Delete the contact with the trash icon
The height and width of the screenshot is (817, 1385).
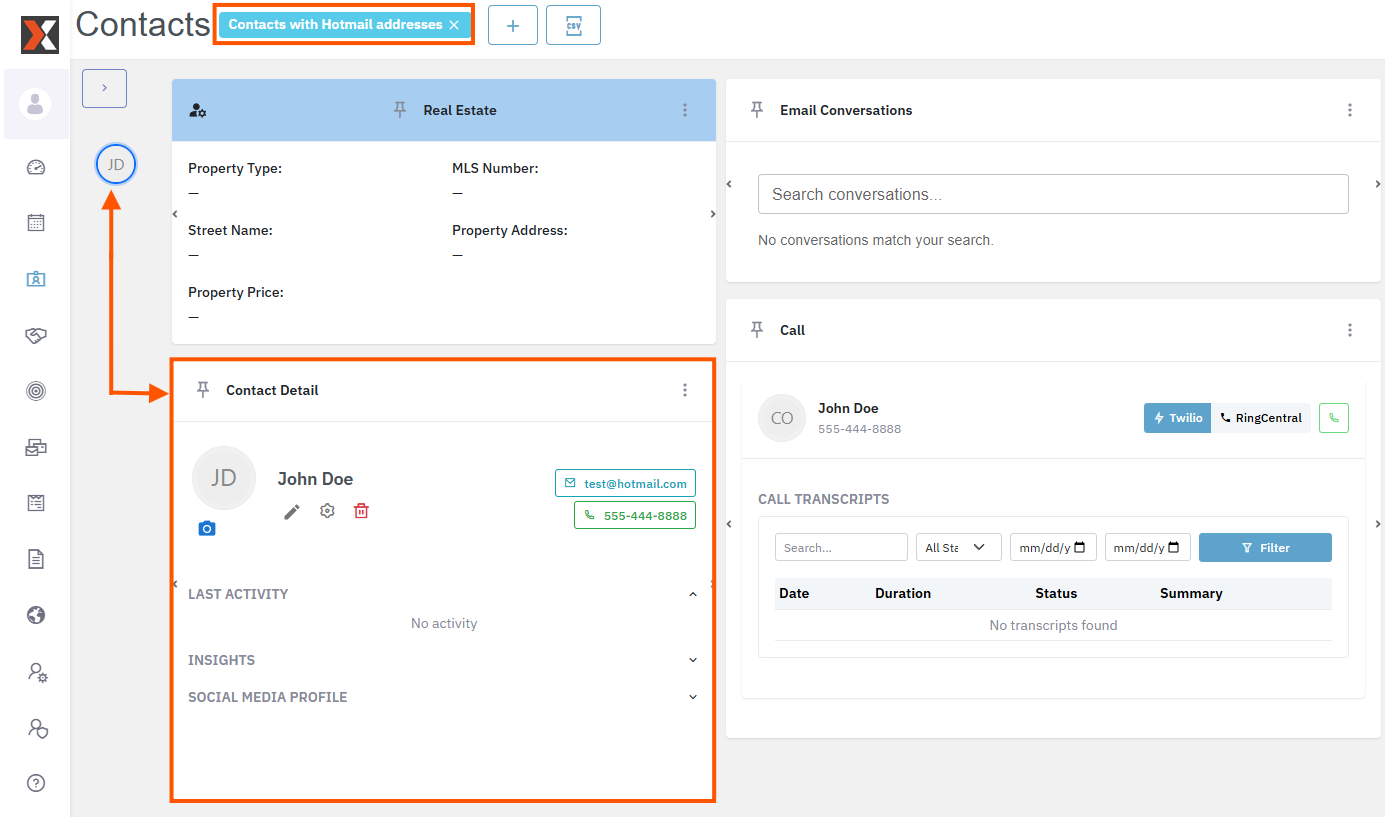click(x=361, y=510)
